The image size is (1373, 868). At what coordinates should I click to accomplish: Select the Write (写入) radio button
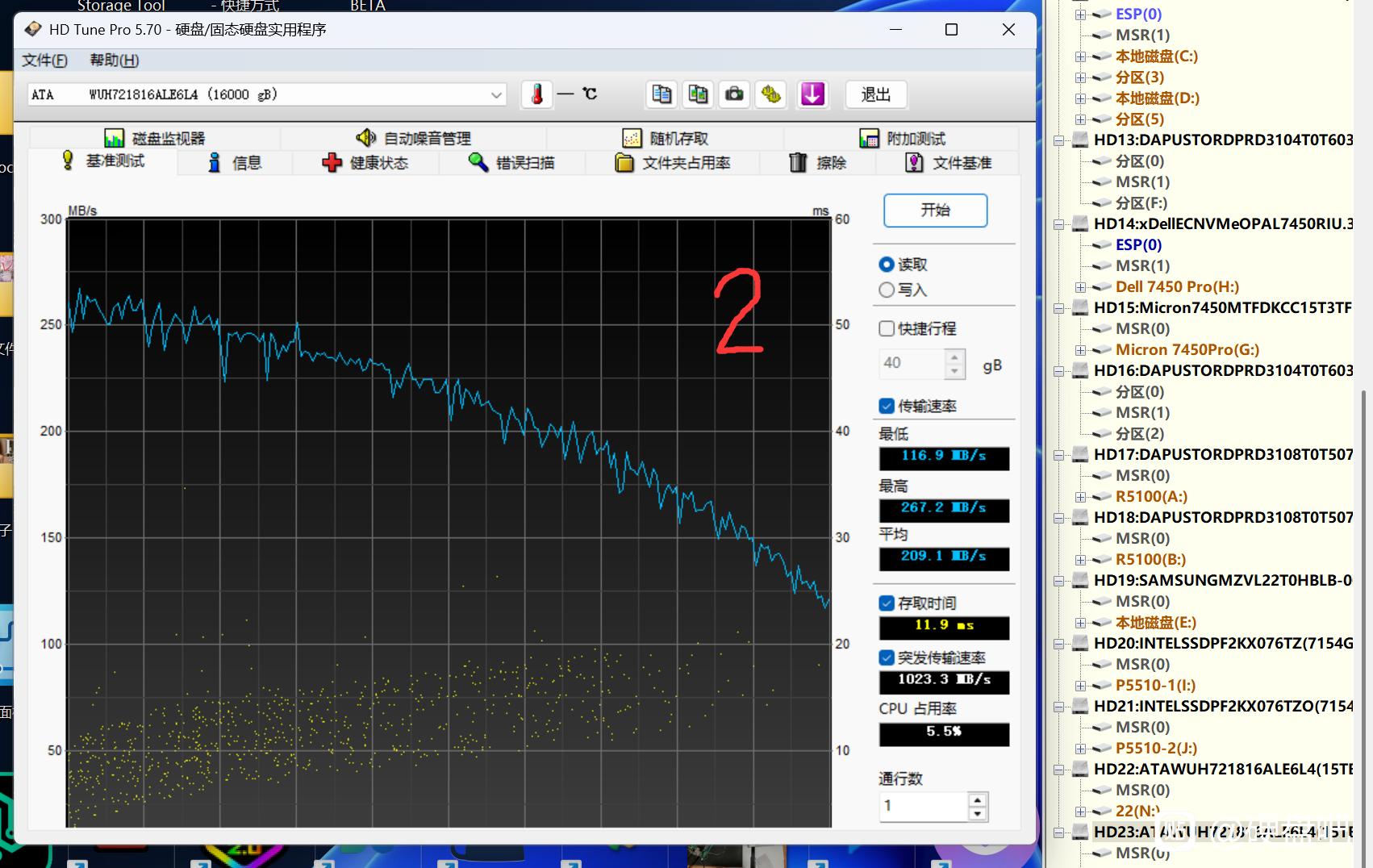[x=887, y=290]
